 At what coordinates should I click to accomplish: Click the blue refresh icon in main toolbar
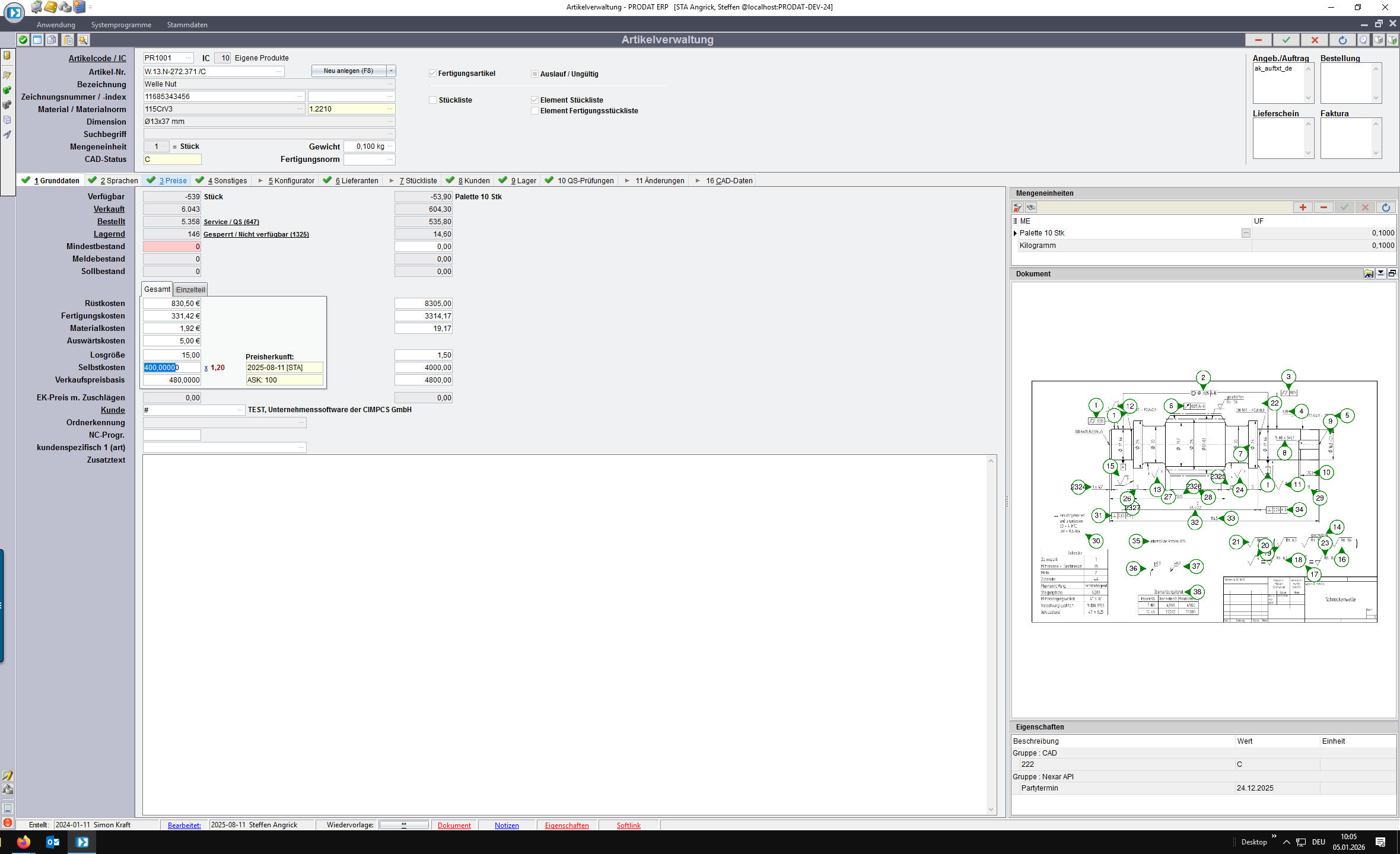tap(1342, 40)
